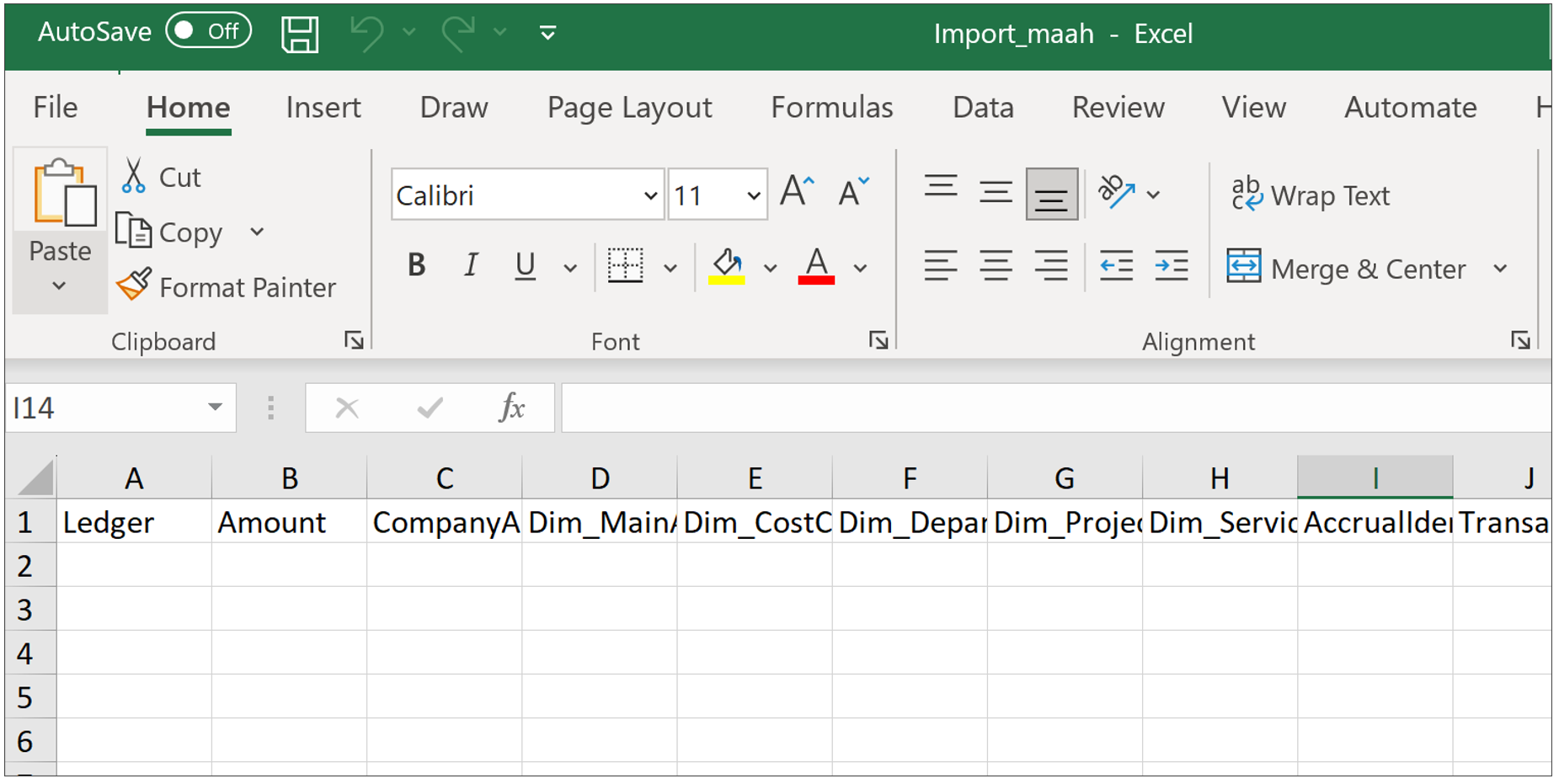The image size is (1559, 784).
Task: Open the Formulas tab
Action: coord(832,108)
